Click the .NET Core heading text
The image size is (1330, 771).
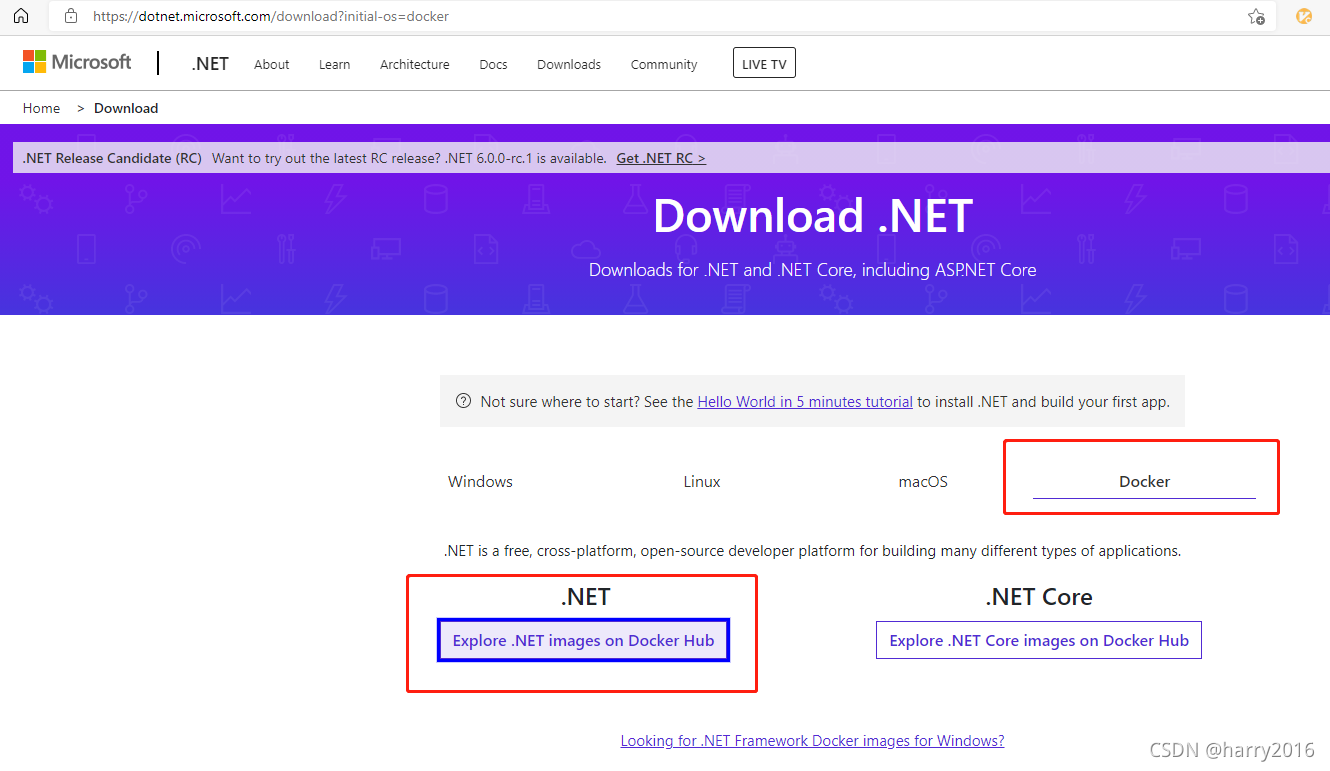[1039, 597]
